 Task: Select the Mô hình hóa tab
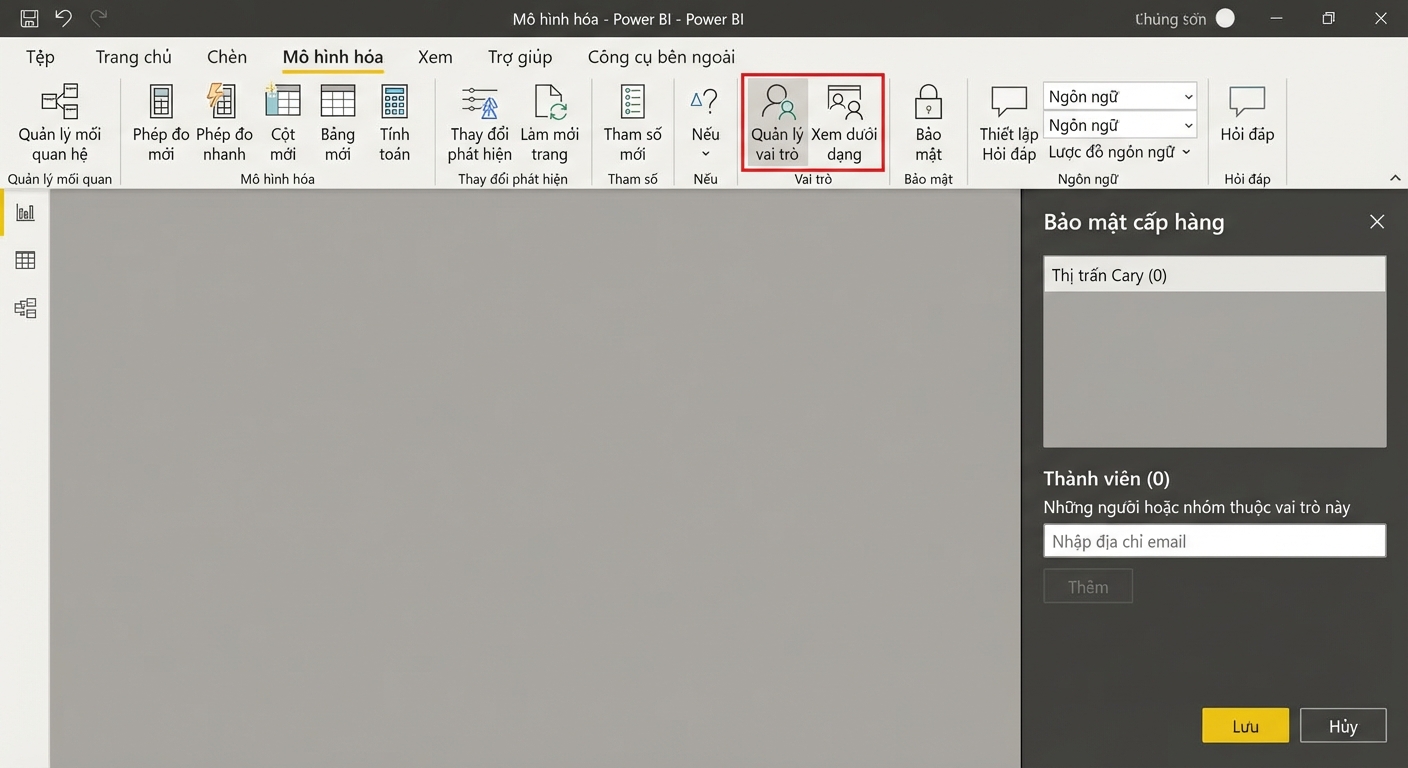[x=333, y=57]
